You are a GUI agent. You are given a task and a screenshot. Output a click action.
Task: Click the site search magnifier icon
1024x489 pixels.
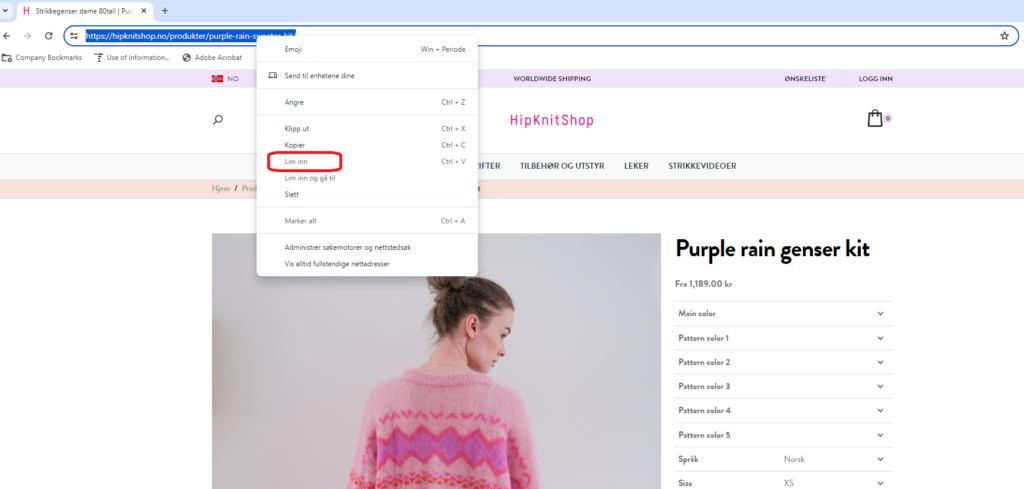point(218,120)
